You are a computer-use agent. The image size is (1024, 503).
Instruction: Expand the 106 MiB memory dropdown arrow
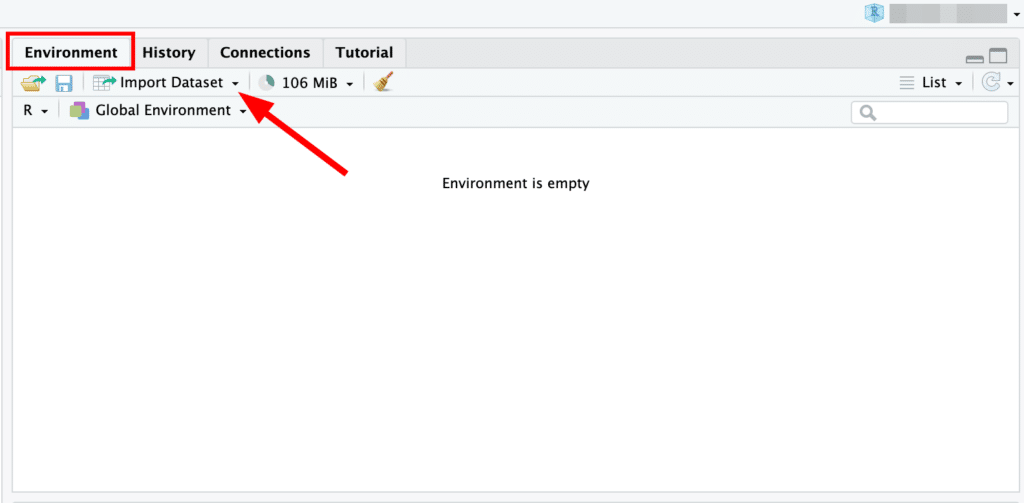(350, 84)
